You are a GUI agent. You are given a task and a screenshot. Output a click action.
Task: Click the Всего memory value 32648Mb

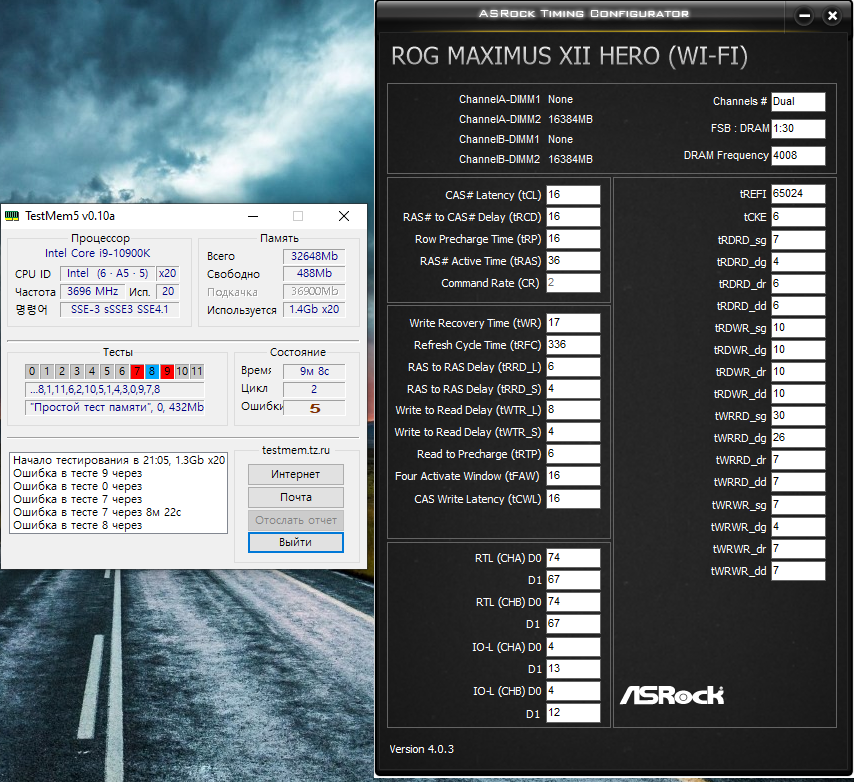point(314,256)
